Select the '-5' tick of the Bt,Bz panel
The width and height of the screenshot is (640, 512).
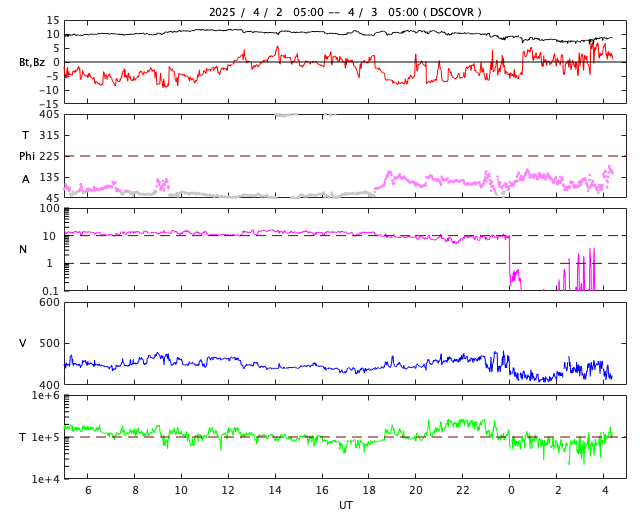coord(51,76)
